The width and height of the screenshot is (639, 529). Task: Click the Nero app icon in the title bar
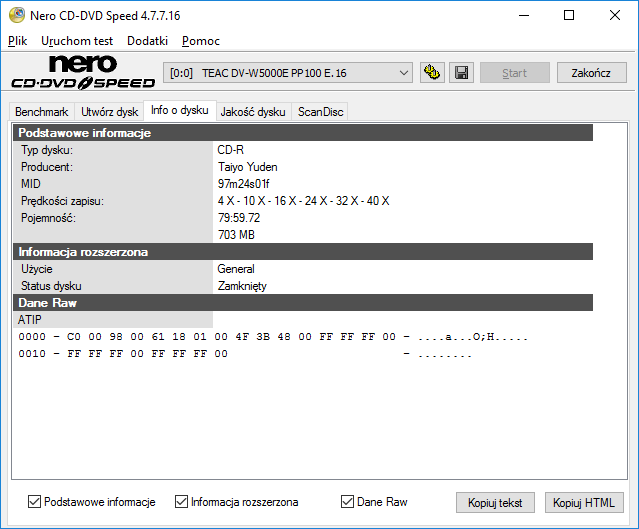click(x=17, y=15)
